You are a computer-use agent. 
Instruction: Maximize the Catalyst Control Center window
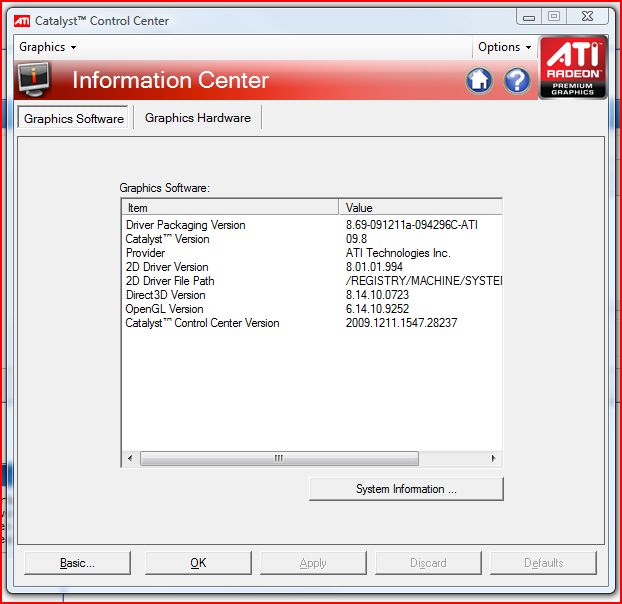(x=554, y=16)
